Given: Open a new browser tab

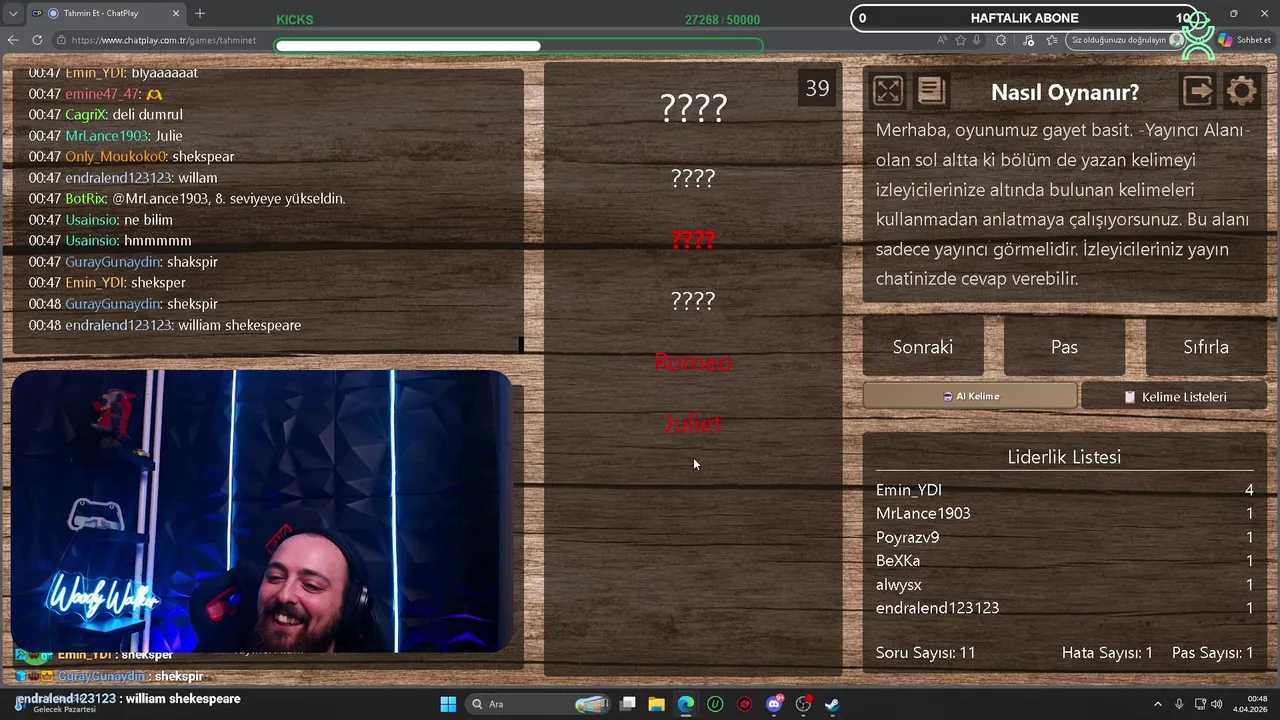Looking at the screenshot, I should [x=200, y=13].
